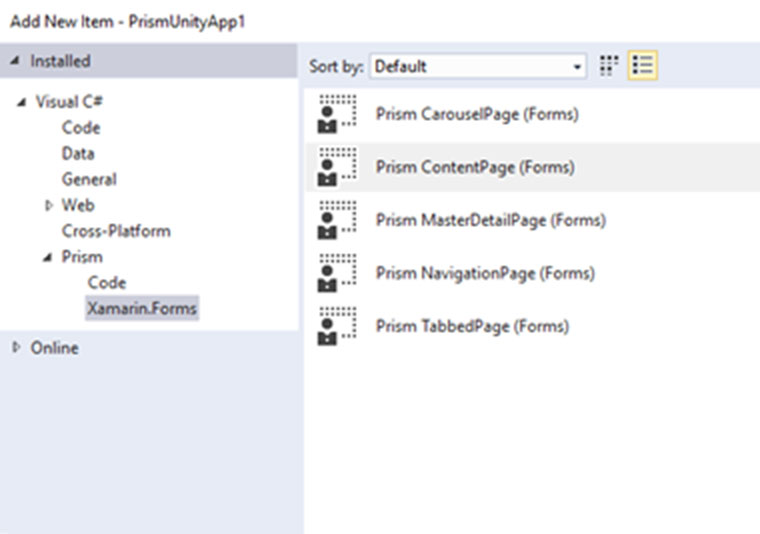Choose Prism CarouselPage (Forms) template text

click(477, 114)
